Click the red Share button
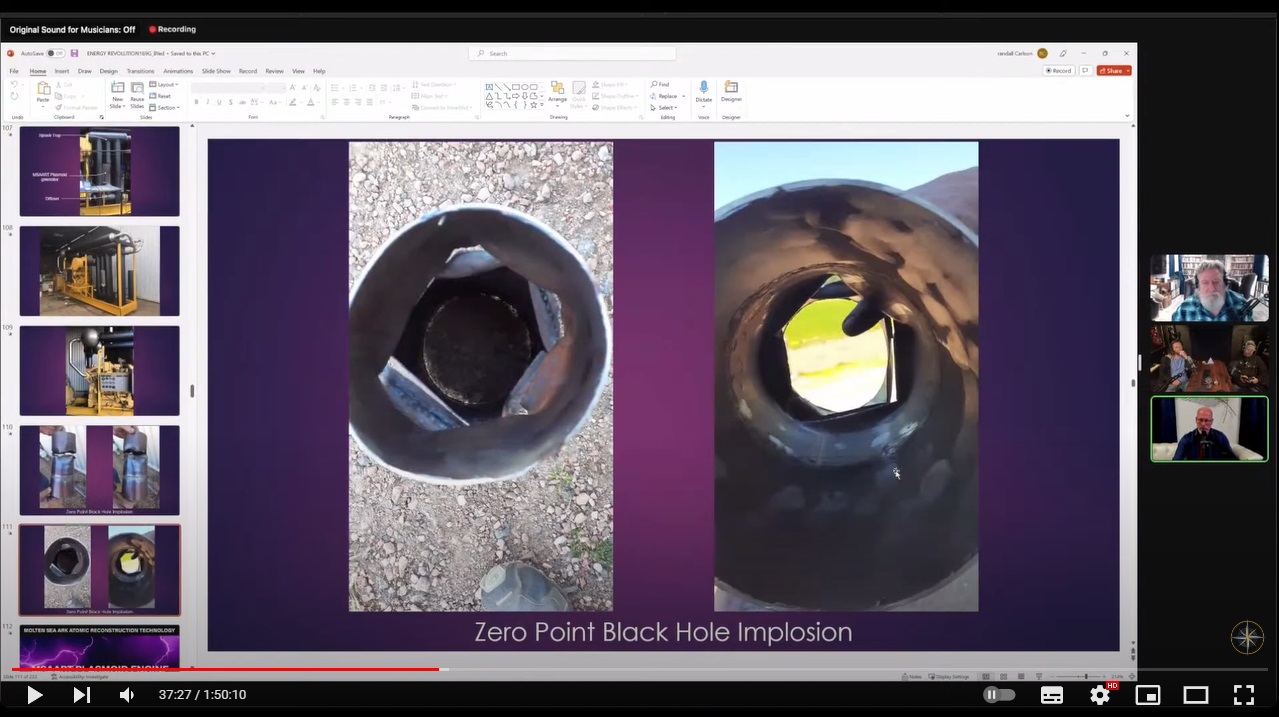The image size is (1279, 717). (x=1114, y=71)
